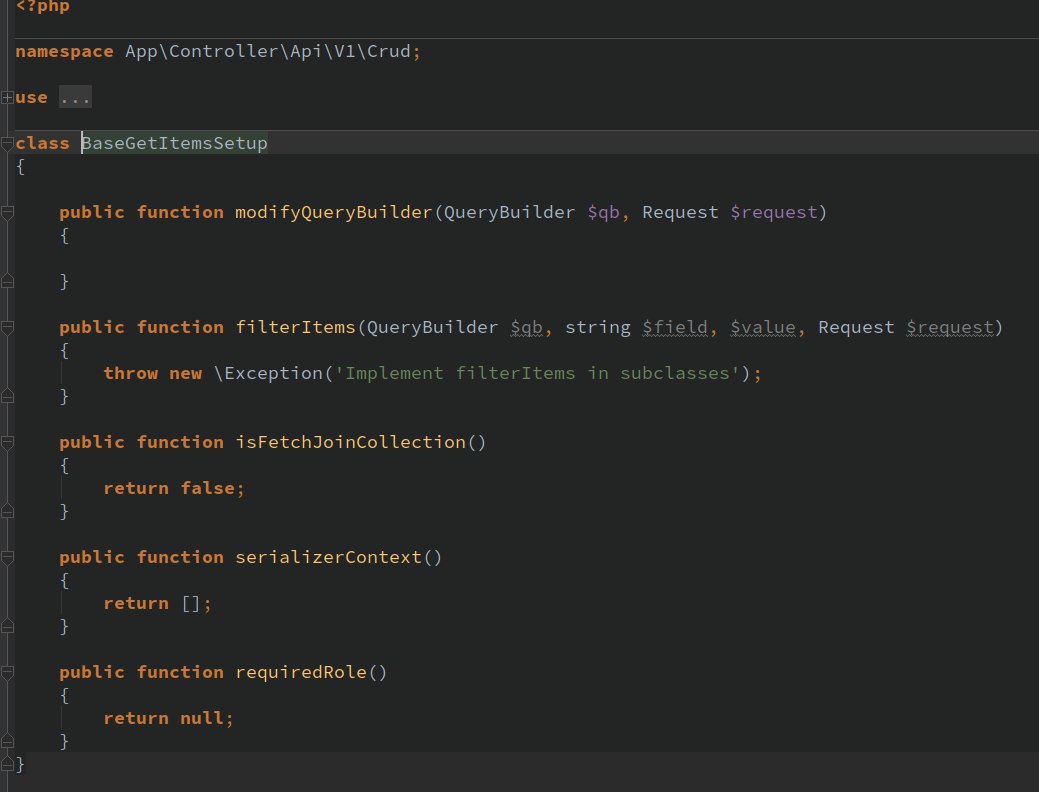The height and width of the screenshot is (792, 1039).
Task: Click requiredRole closing fold marker
Action: coord(7,741)
